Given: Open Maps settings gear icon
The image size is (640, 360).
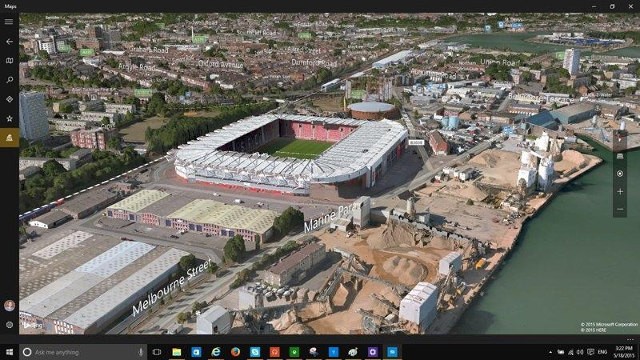Looking at the screenshot, I should coord(9,325).
